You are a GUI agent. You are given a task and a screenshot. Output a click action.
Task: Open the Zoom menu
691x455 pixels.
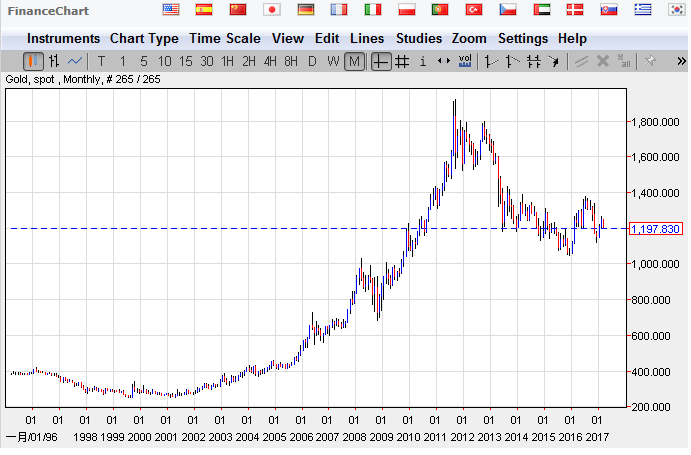coord(469,39)
